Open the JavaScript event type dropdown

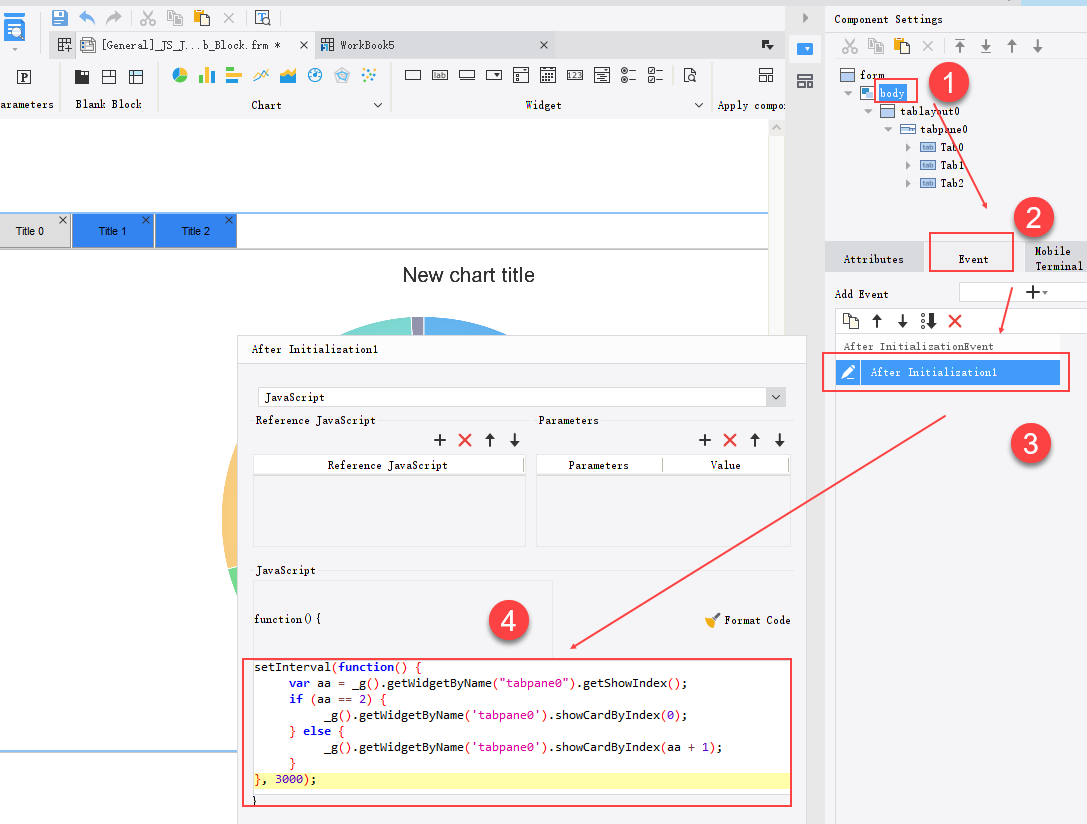click(776, 397)
